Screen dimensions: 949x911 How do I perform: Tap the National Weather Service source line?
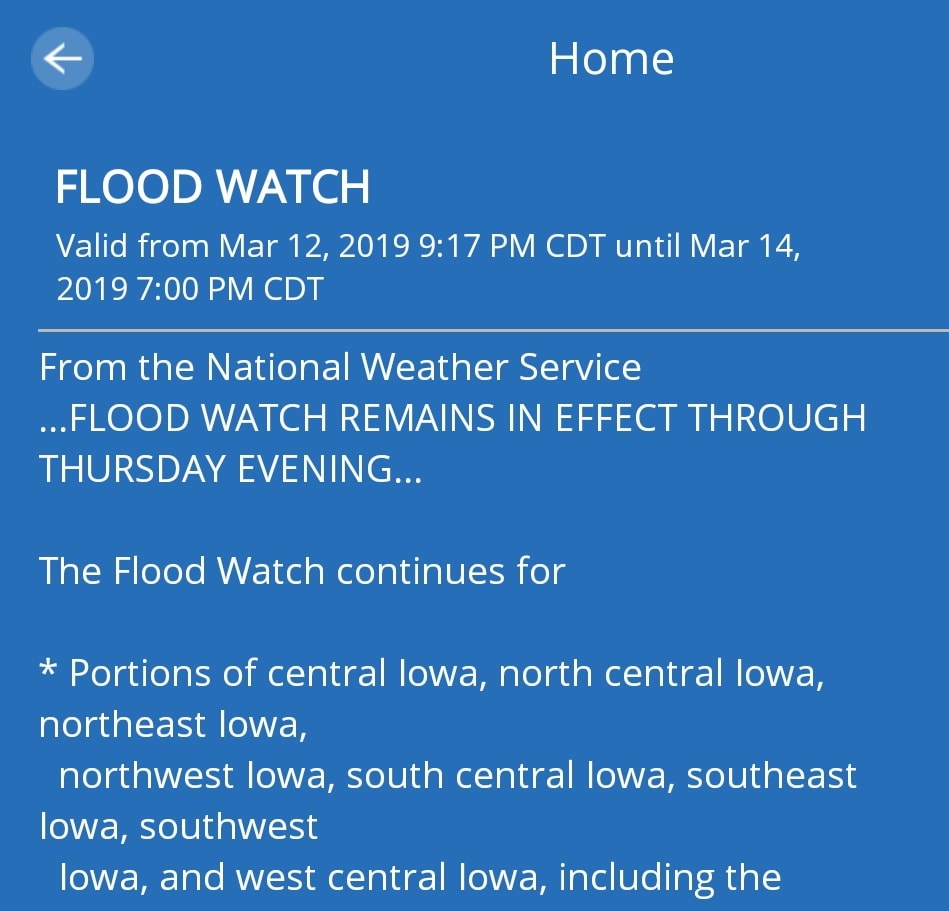(339, 366)
